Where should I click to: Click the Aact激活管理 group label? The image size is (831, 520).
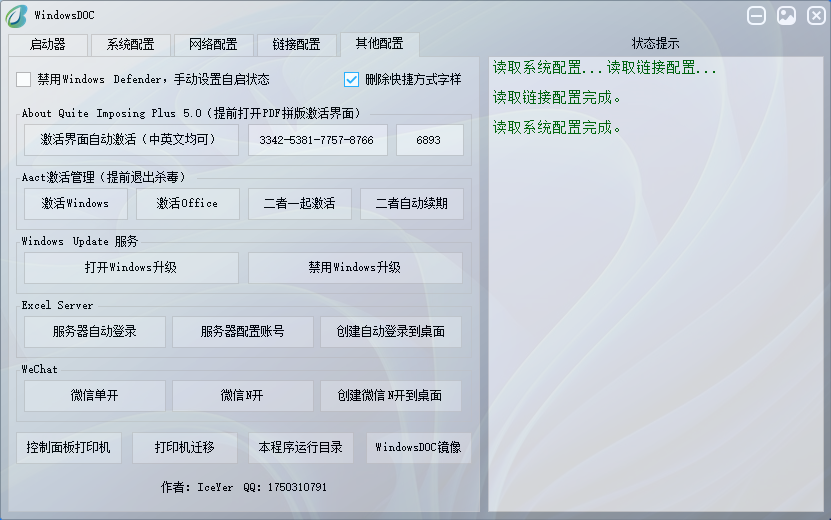pos(103,178)
